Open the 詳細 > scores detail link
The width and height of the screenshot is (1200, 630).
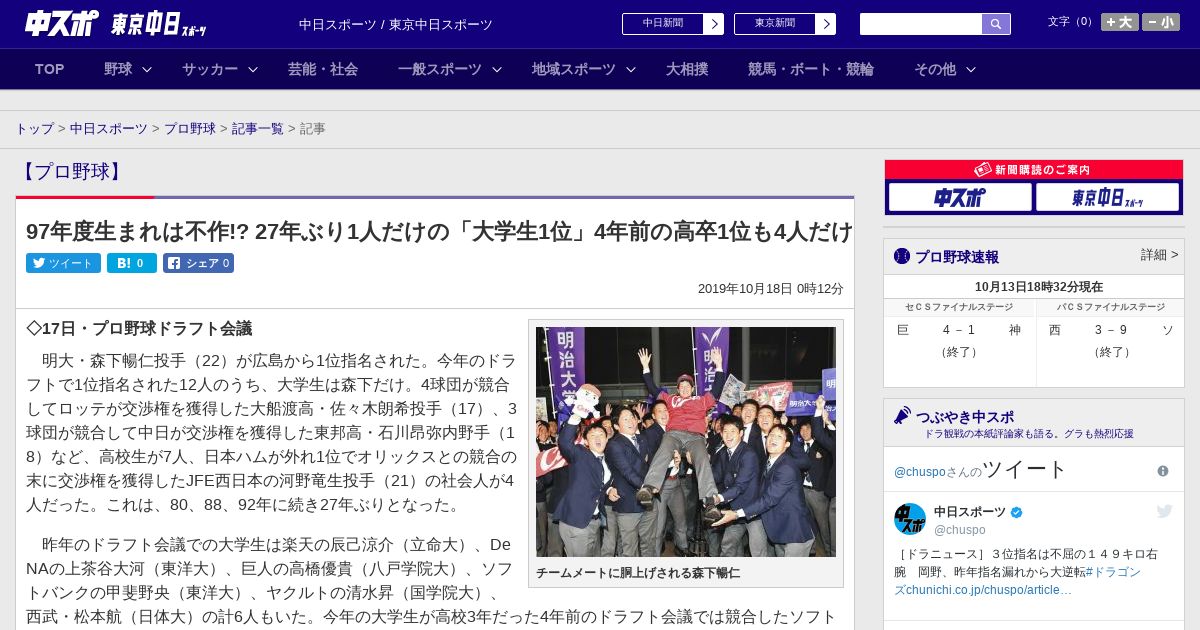click(x=1159, y=255)
